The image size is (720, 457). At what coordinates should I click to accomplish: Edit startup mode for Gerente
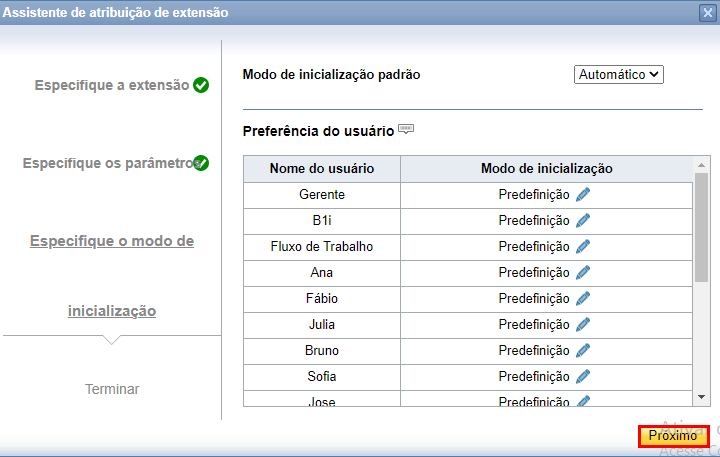point(583,195)
